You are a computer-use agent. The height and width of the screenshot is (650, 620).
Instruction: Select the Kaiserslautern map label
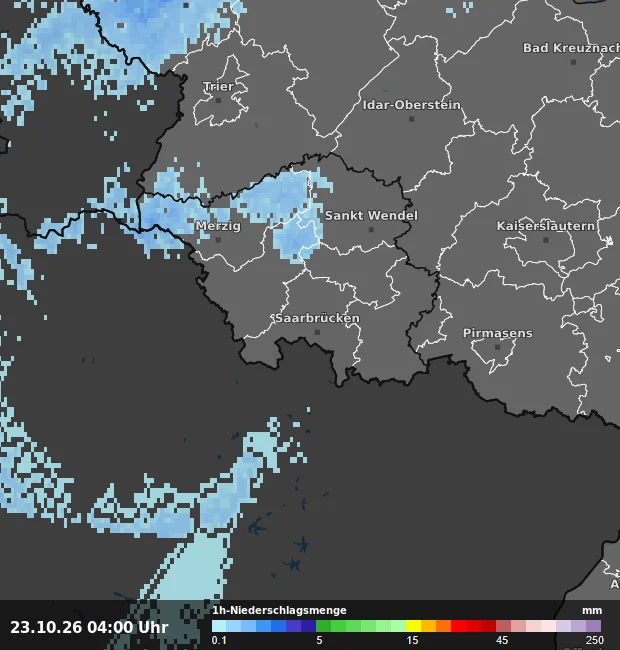pos(546,226)
